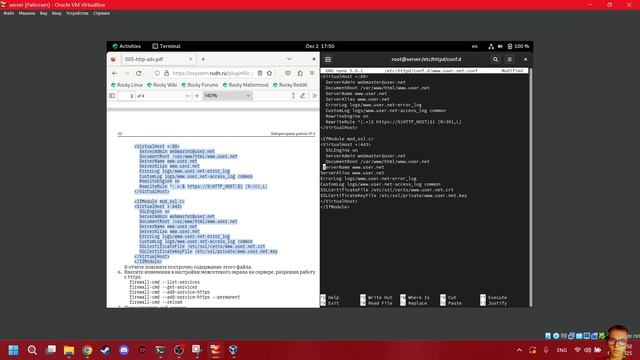Open the VirtualBox Машина menu

pos(27,13)
